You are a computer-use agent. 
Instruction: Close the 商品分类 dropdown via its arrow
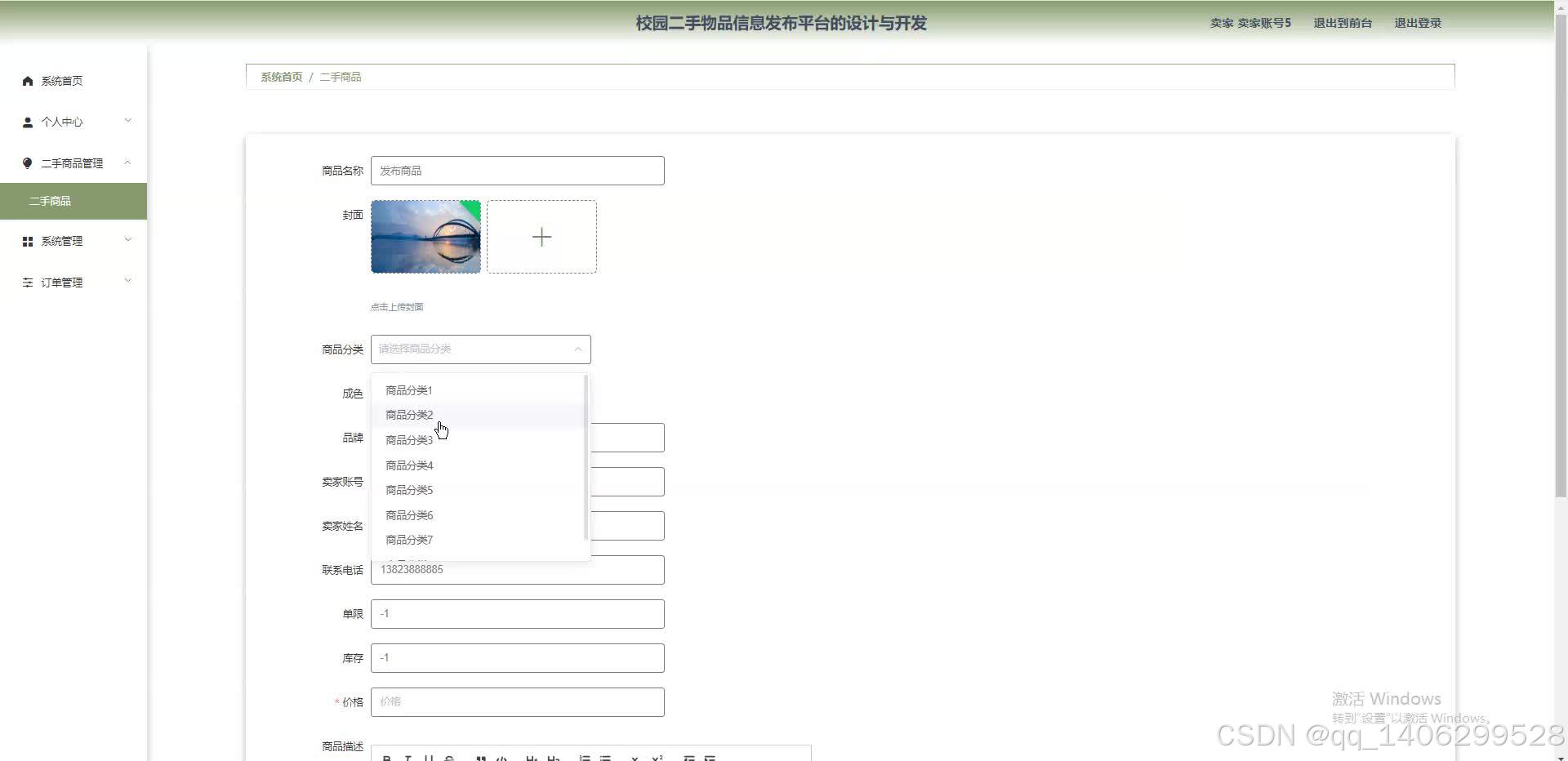pos(577,349)
